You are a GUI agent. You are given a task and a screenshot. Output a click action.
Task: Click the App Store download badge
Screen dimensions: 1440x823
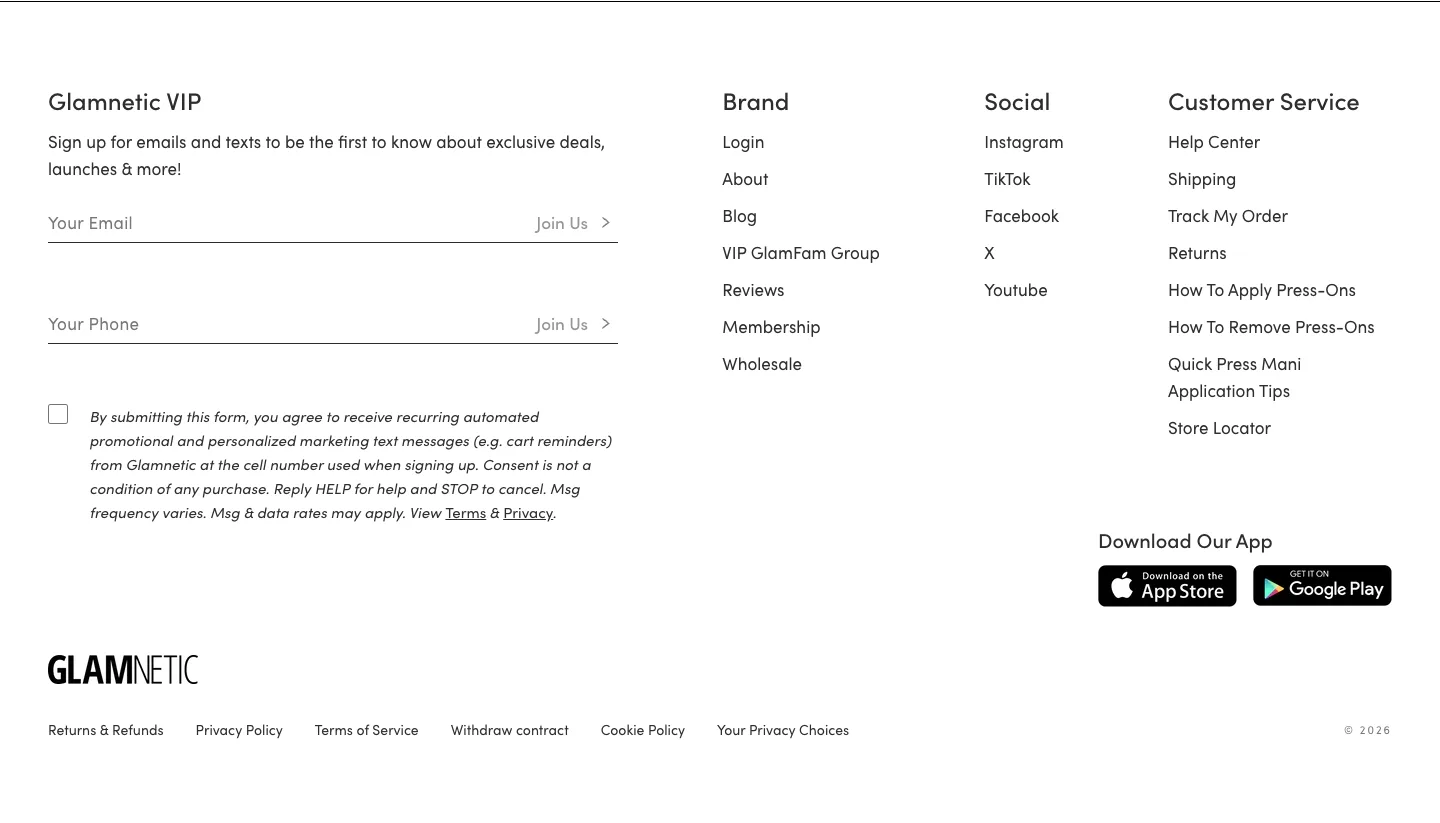click(x=1167, y=586)
